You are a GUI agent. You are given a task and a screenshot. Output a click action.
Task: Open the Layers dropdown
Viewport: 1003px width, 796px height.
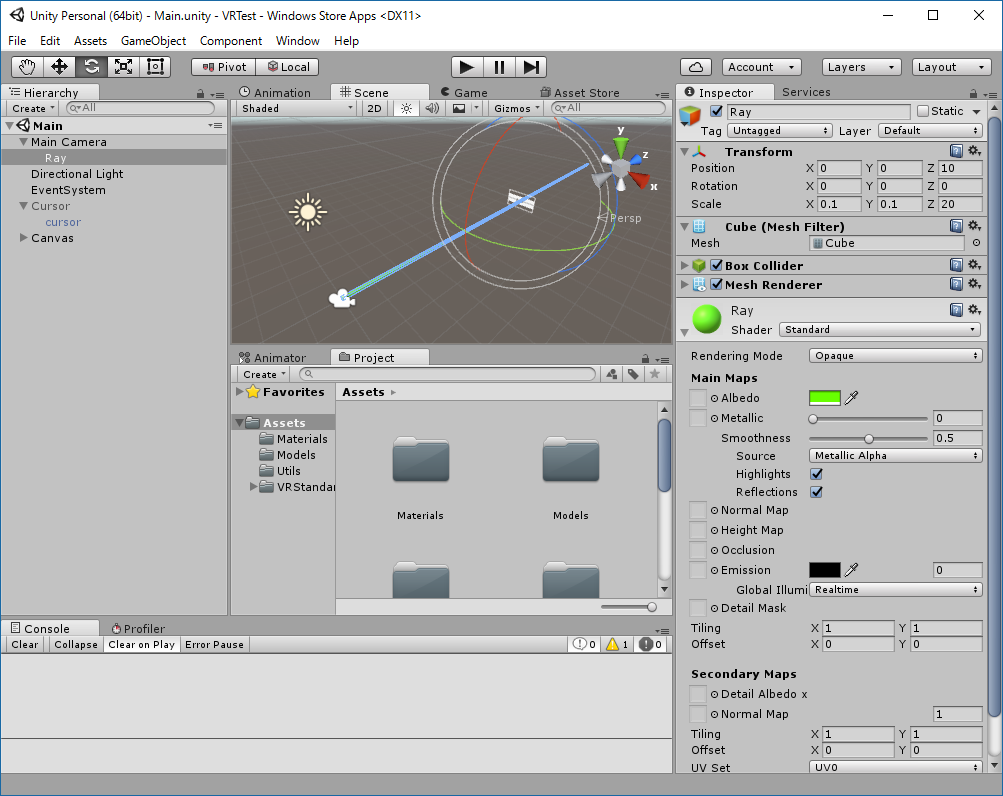point(861,67)
